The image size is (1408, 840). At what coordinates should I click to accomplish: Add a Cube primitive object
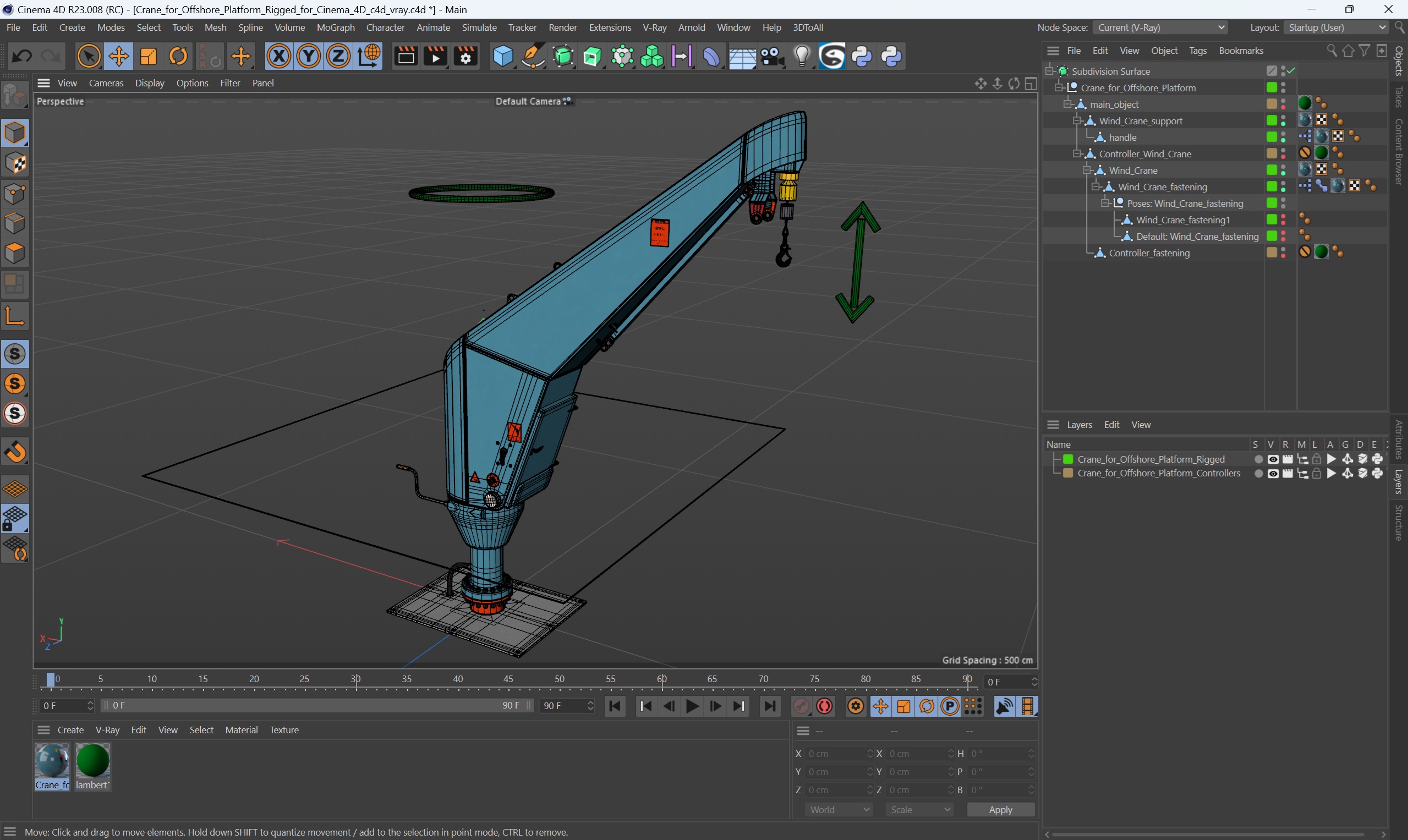pyautogui.click(x=502, y=56)
